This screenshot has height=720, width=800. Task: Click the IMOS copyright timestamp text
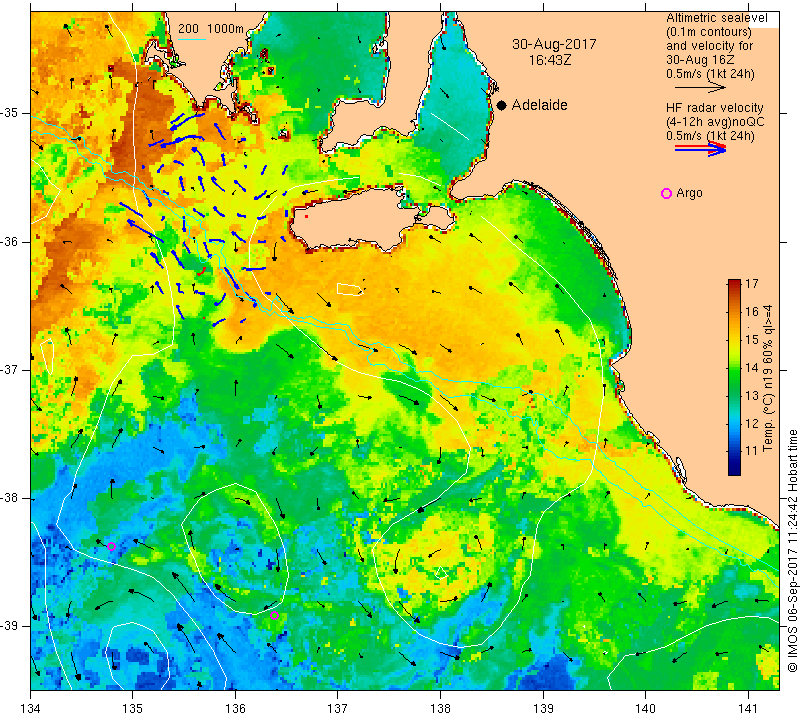coord(792,550)
